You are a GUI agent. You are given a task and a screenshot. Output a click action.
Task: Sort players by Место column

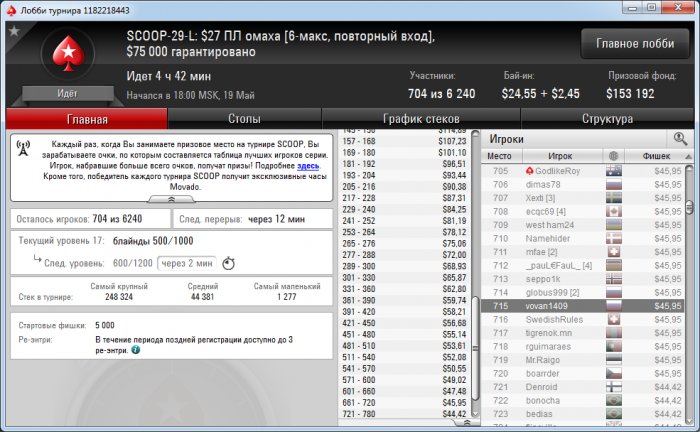tap(499, 156)
